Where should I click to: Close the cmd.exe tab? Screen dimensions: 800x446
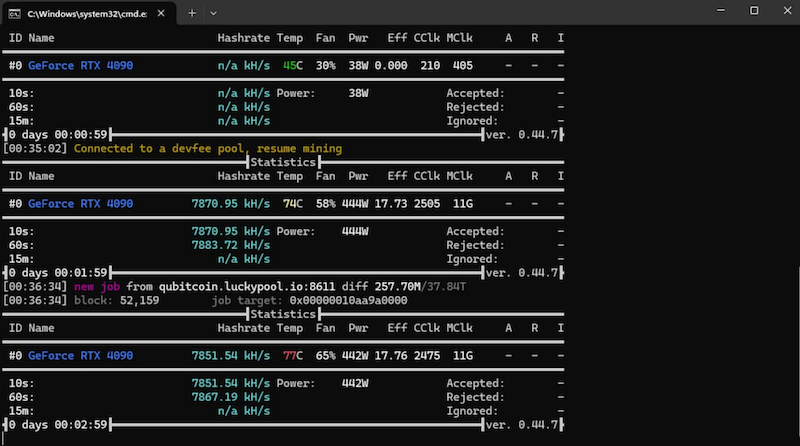[161, 13]
